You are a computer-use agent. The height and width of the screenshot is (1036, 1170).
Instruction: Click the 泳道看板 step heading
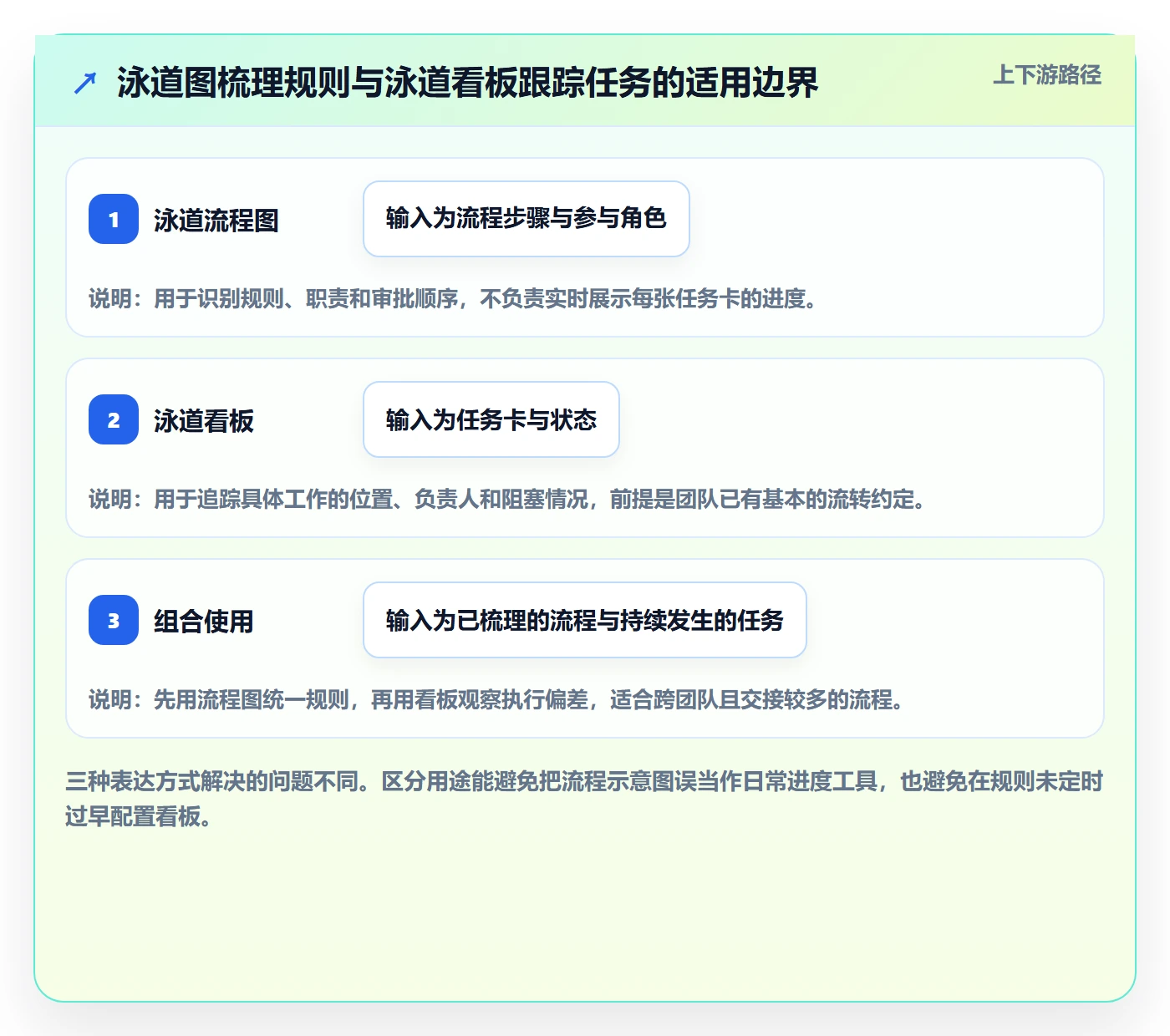pos(204,421)
